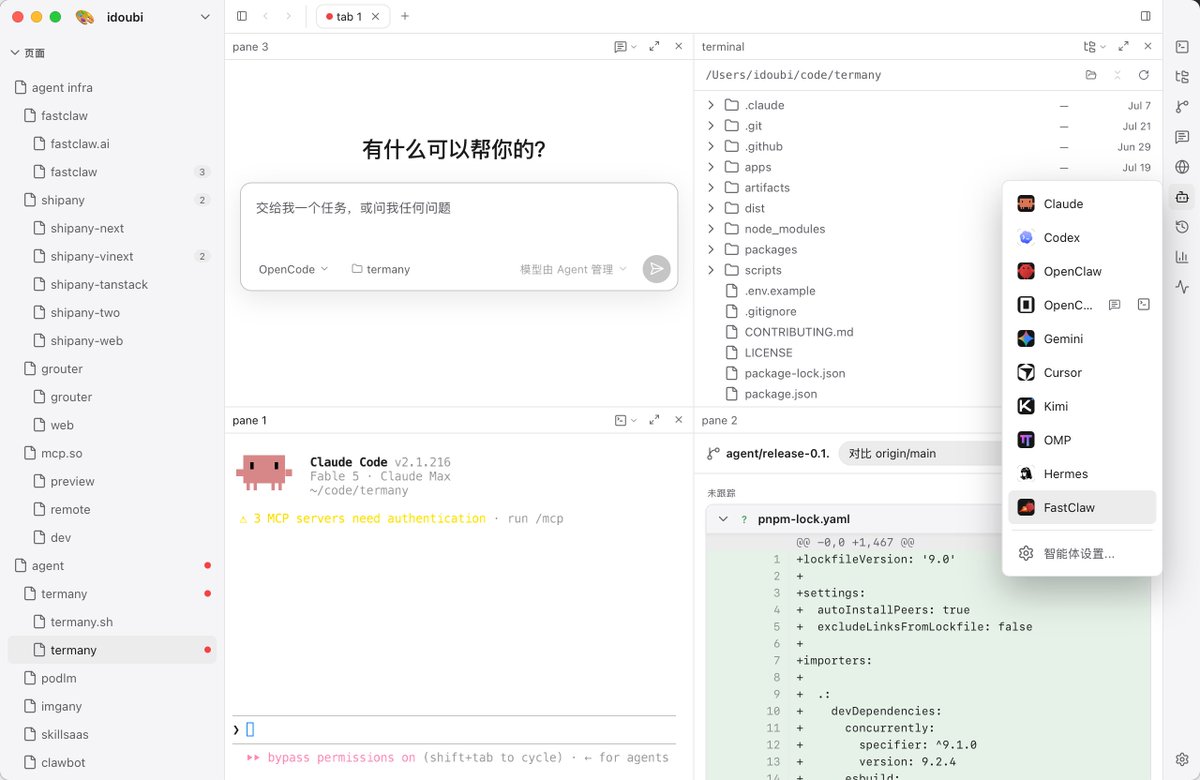Open the model 由 Agent 管理 dropdown
1200x780 pixels.
pos(573,269)
